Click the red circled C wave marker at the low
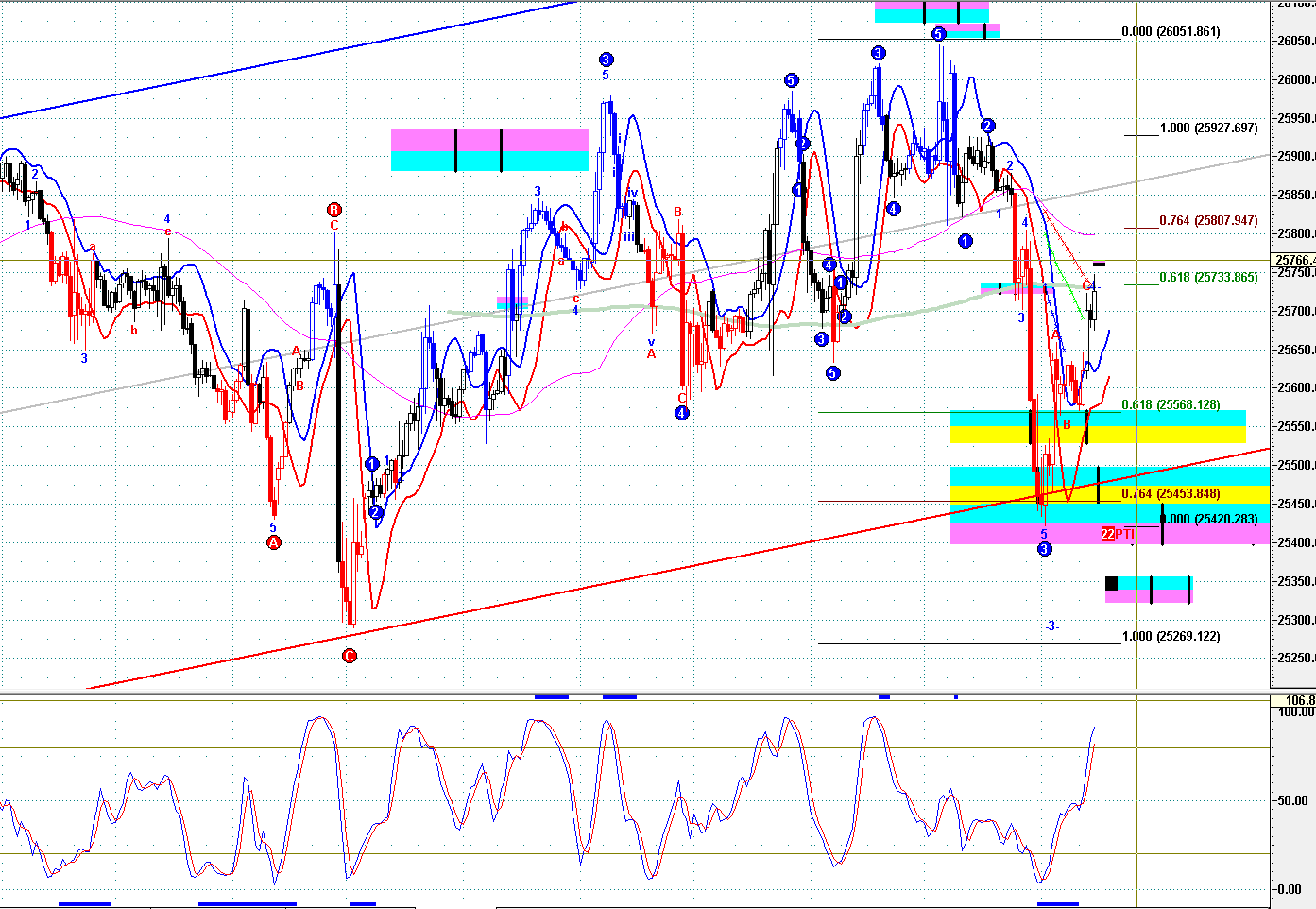1316x909 pixels. [349, 656]
